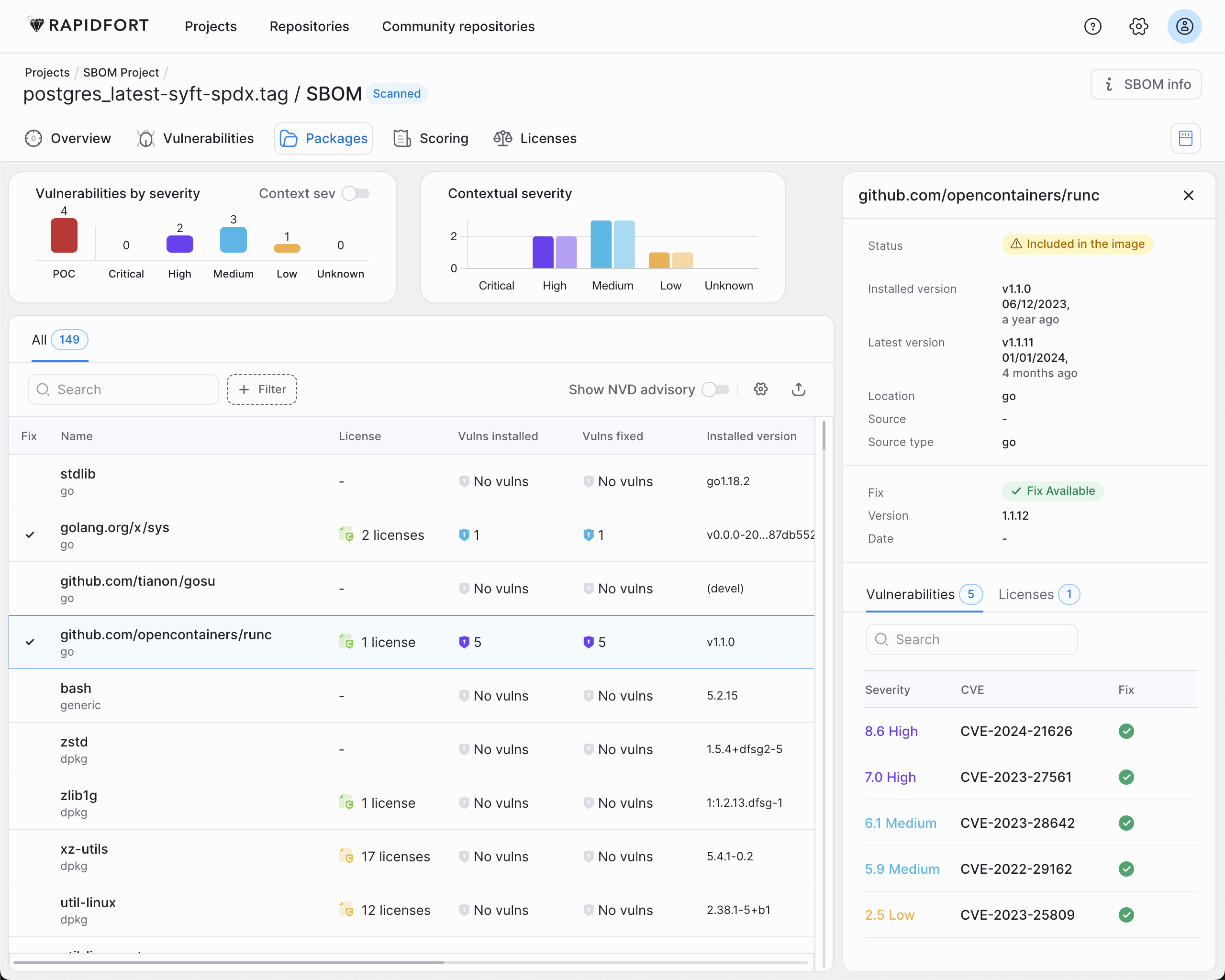Open the help question mark icon
The image size is (1225, 980).
tap(1092, 26)
